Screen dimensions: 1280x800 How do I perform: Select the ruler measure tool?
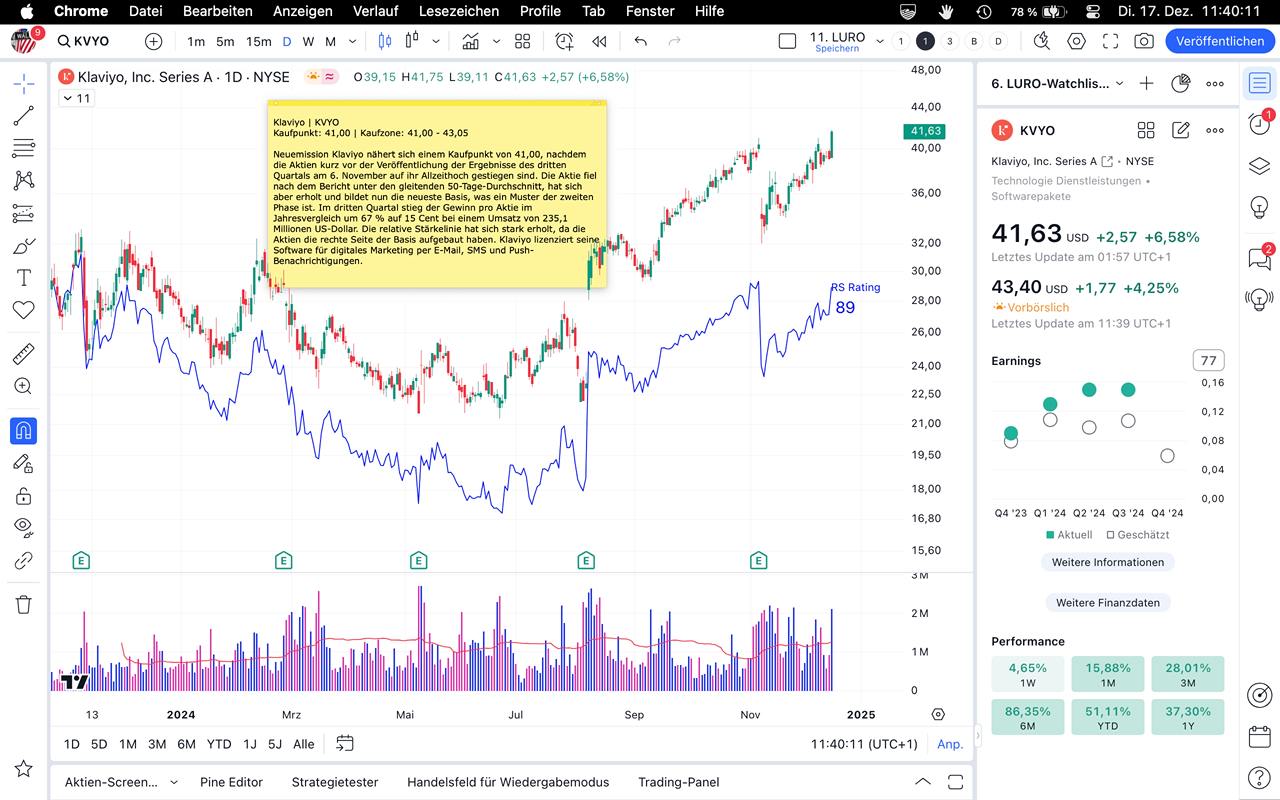point(23,354)
